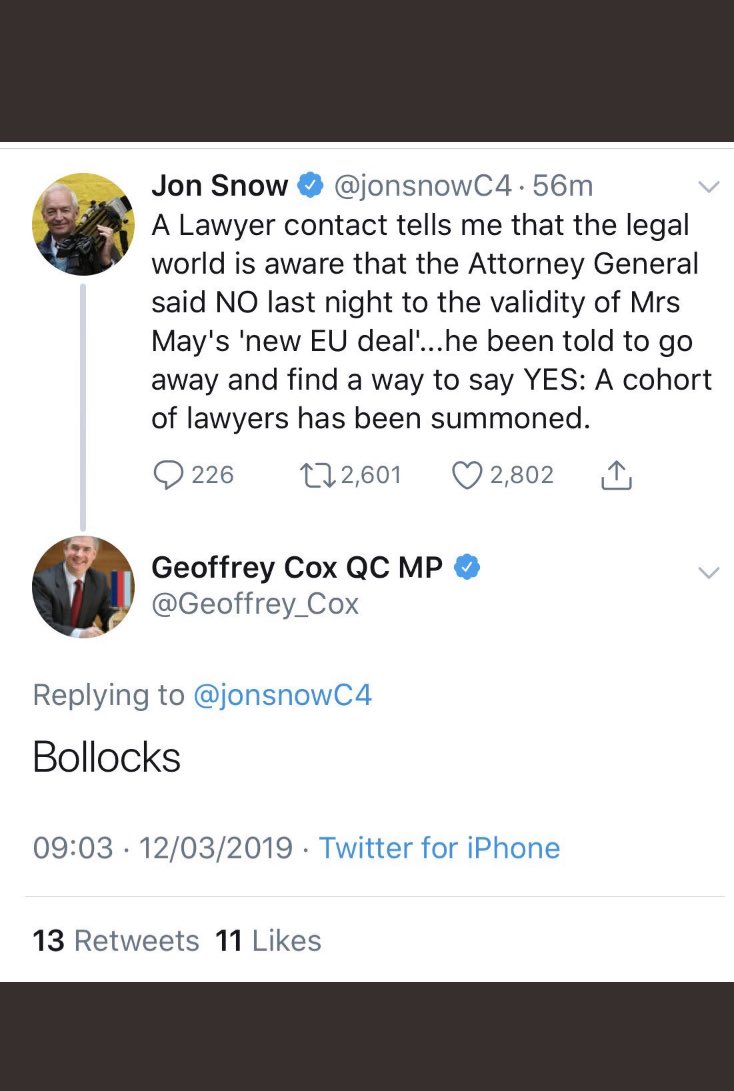Click the Jon Snow display name
The height and width of the screenshot is (1091, 734).
[219, 186]
